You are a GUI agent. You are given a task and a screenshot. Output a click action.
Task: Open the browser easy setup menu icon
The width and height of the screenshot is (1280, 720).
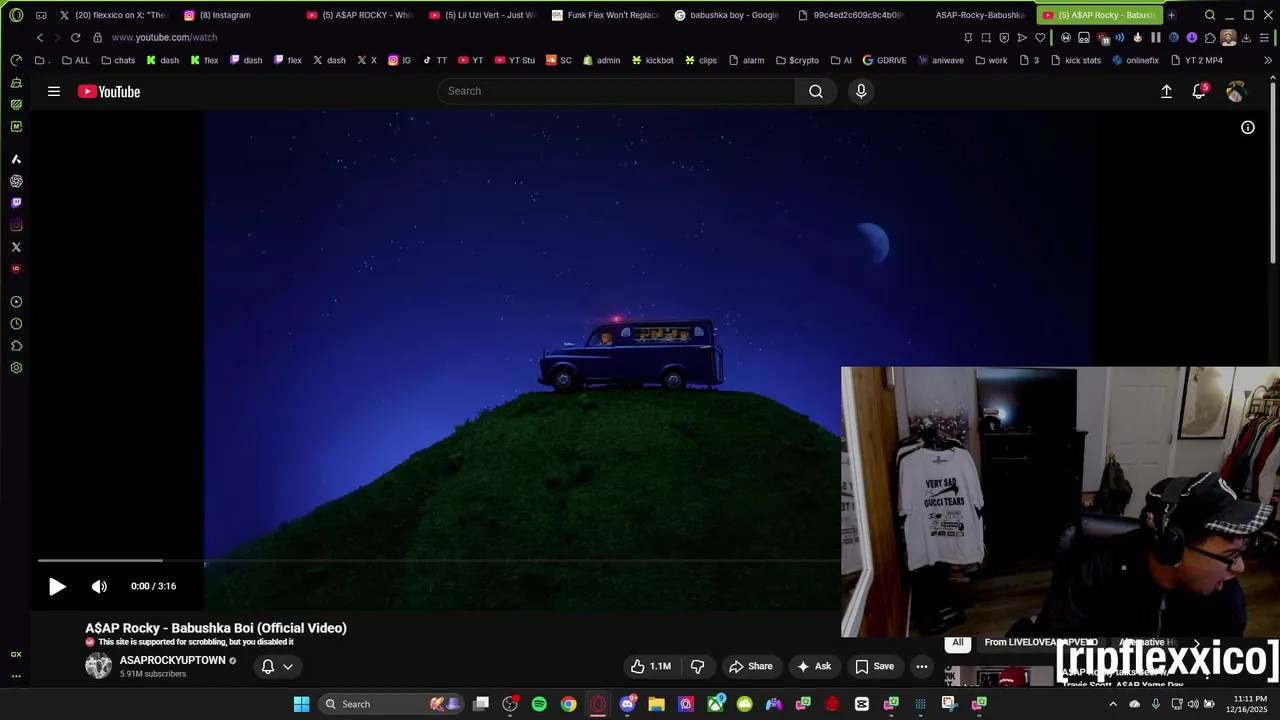[x=1264, y=38]
